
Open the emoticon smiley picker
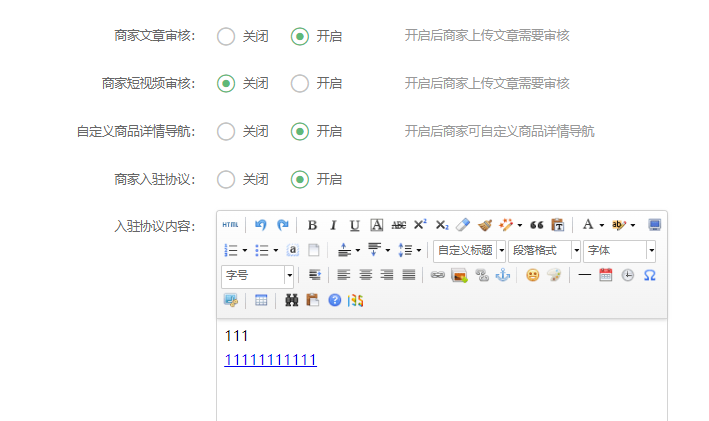(x=532, y=275)
